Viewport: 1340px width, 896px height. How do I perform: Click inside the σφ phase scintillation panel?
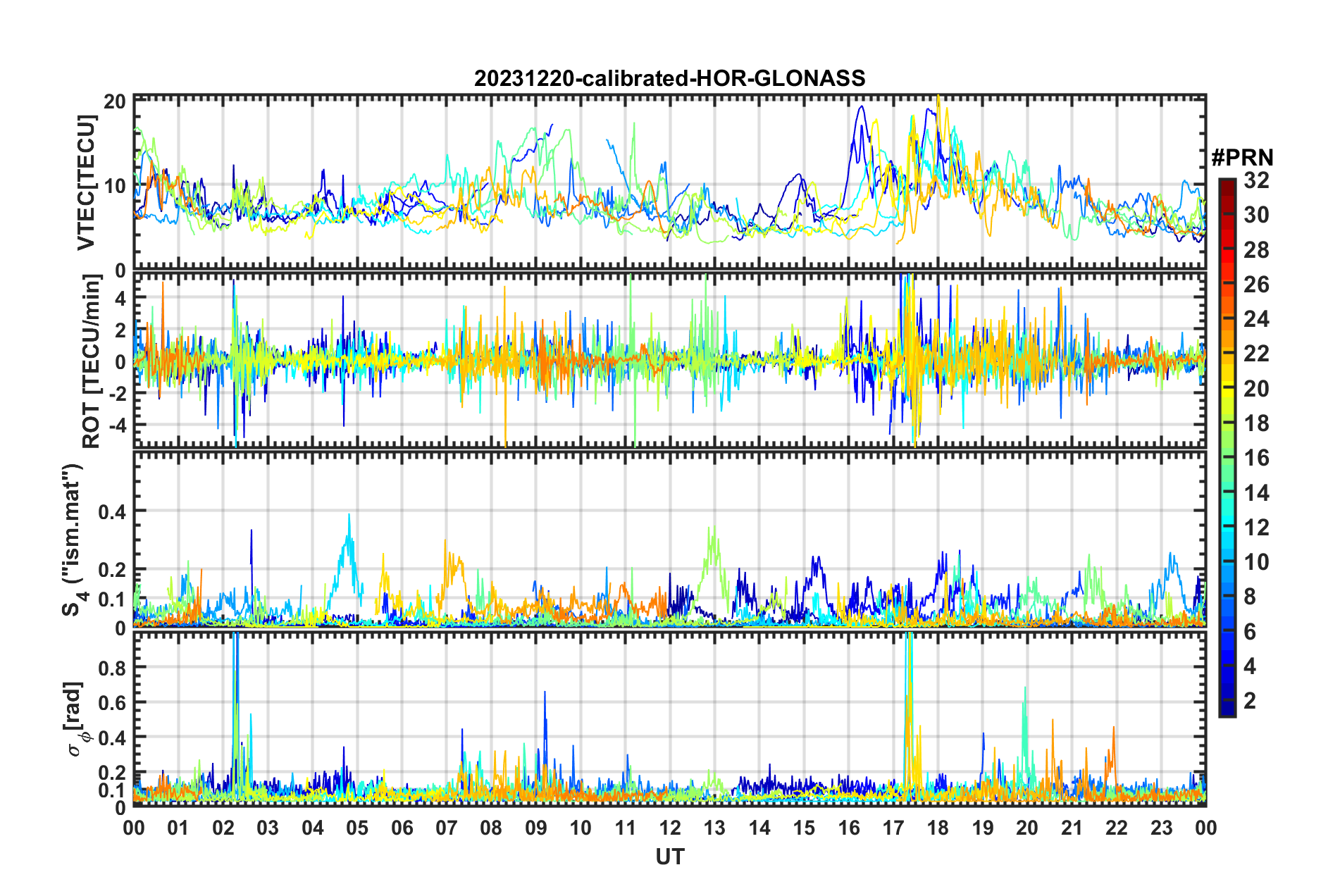tap(669, 718)
